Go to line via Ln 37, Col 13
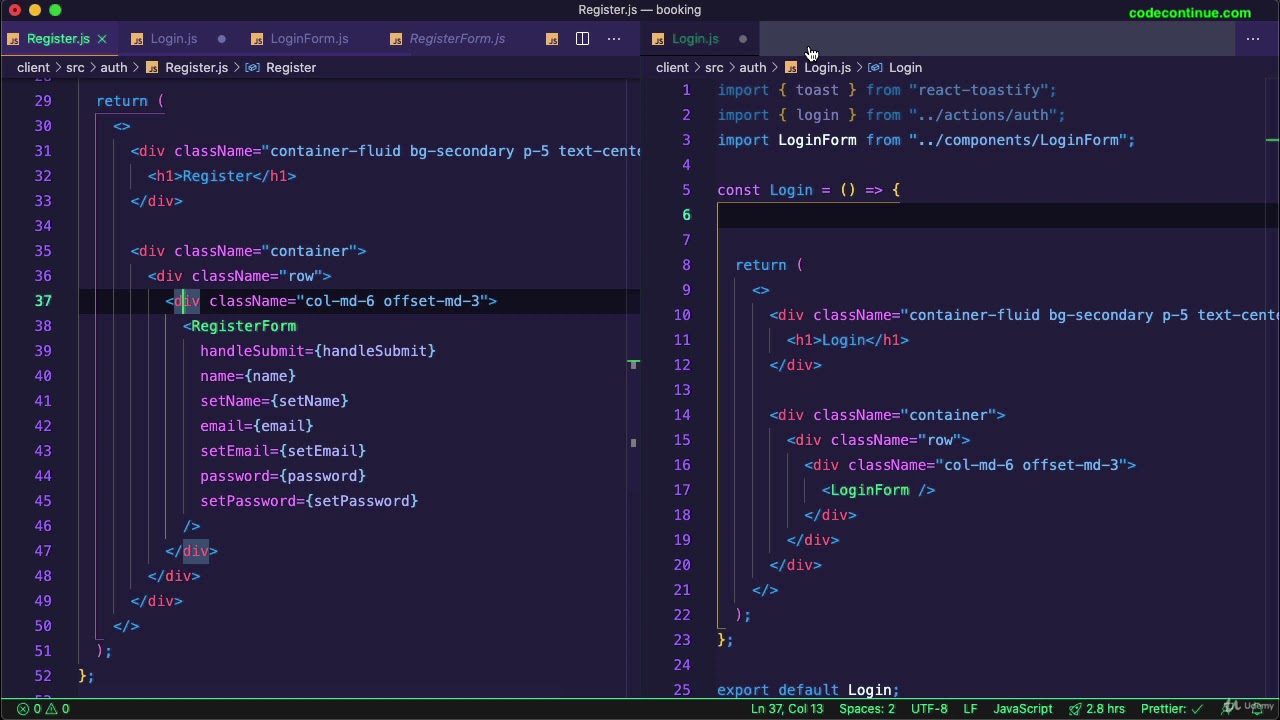This screenshot has width=1280, height=720. point(787,709)
